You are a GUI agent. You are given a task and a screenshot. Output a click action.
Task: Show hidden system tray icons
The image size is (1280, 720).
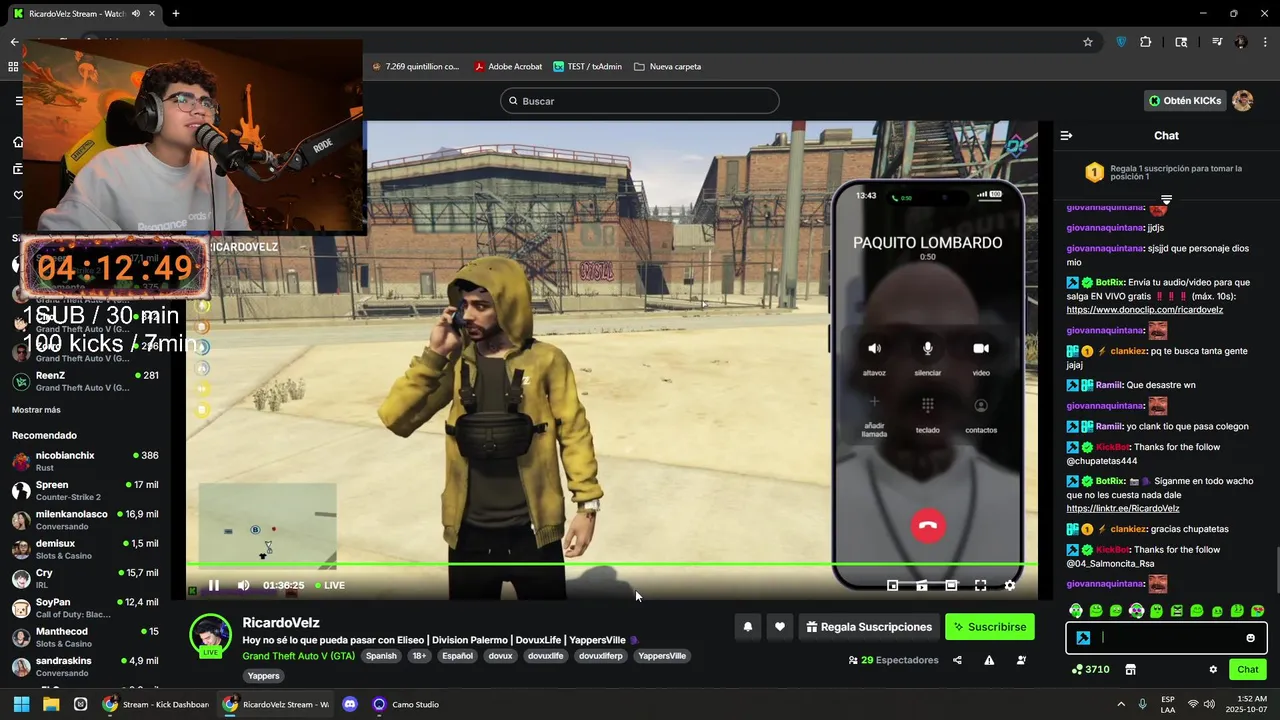pyautogui.click(x=1121, y=704)
